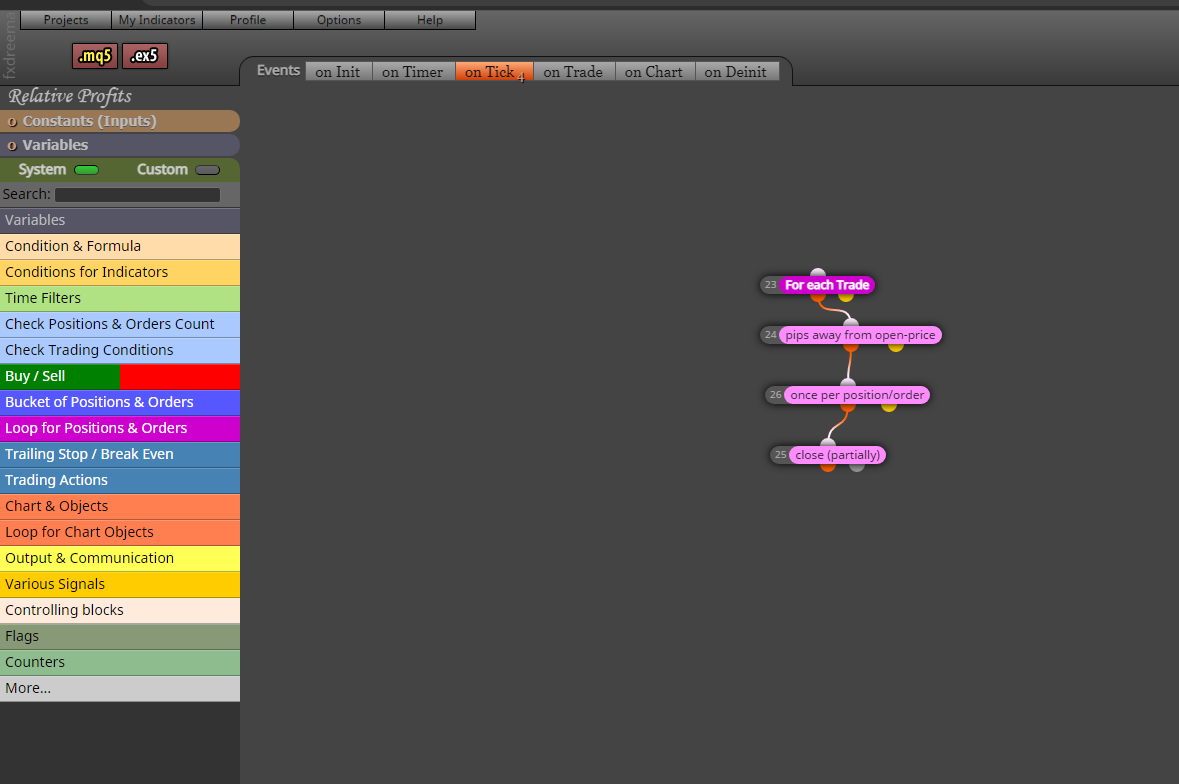Open the Options menu
The height and width of the screenshot is (784, 1179).
pos(338,20)
